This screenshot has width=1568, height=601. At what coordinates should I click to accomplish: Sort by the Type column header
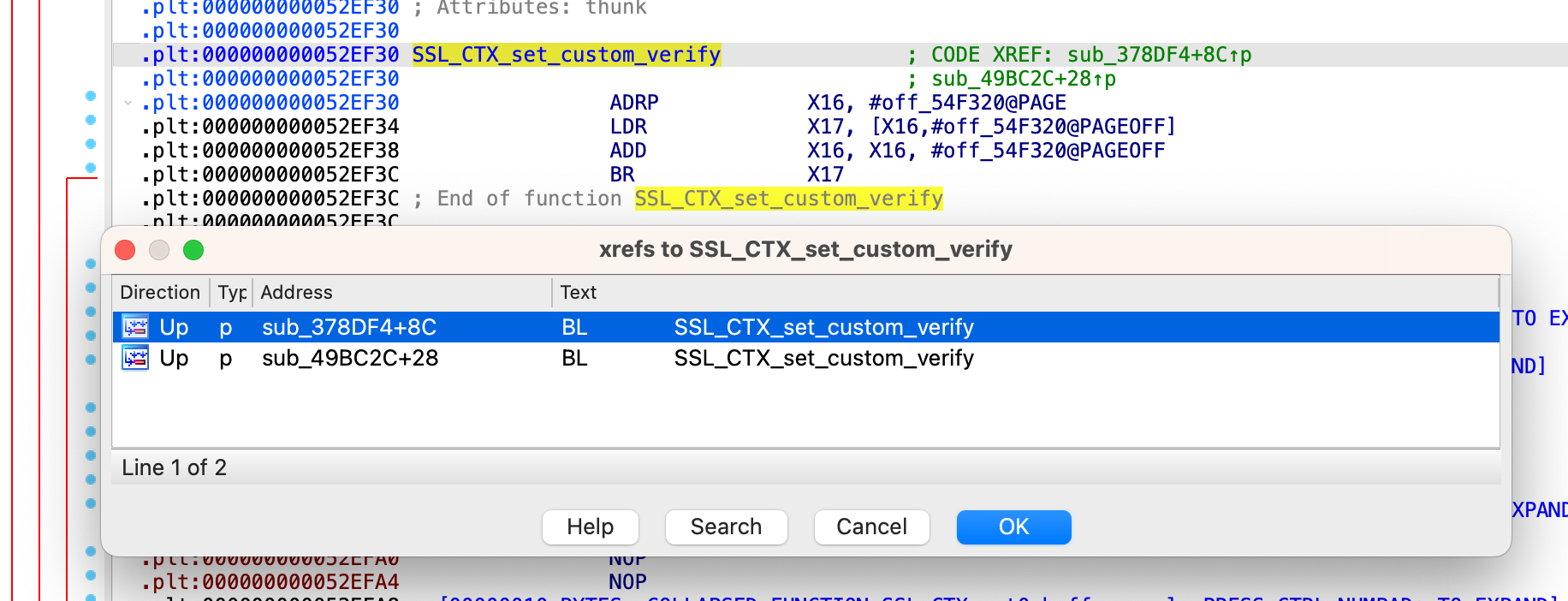(x=231, y=293)
